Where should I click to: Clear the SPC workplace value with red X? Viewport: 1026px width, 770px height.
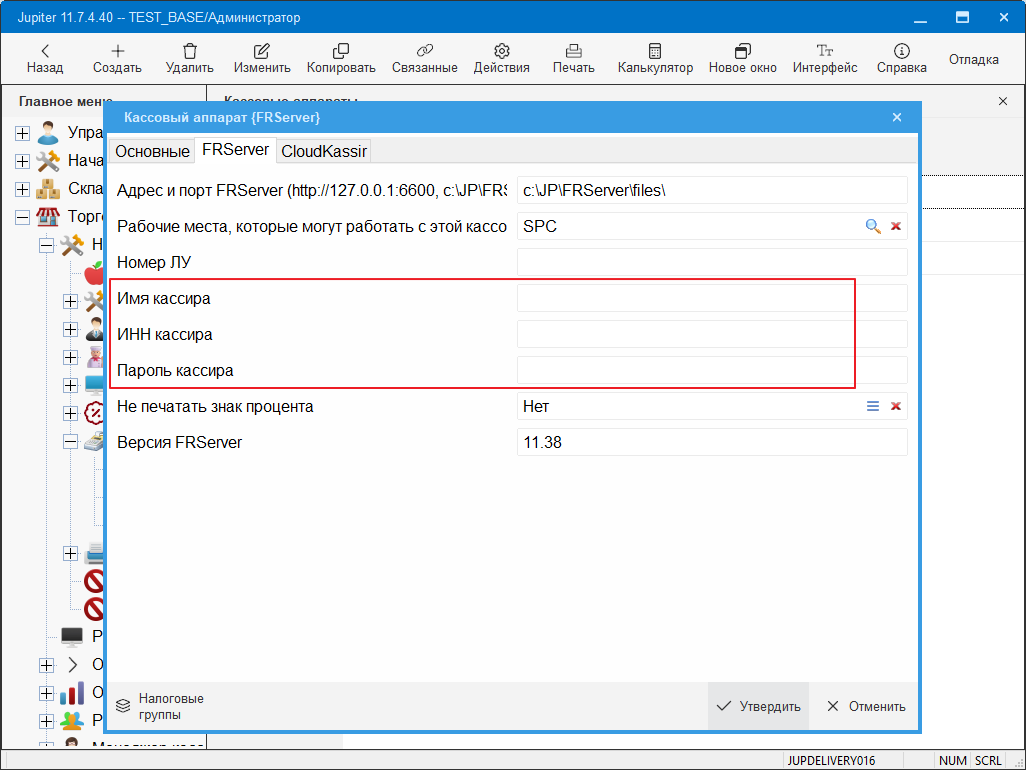[896, 227]
